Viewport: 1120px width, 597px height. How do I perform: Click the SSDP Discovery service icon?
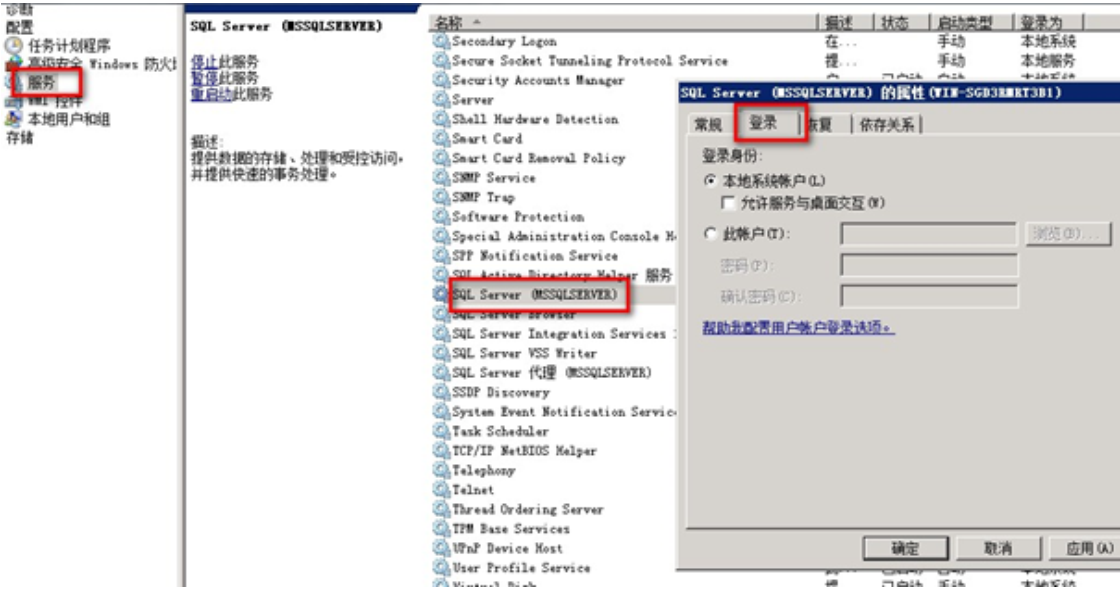tap(441, 392)
